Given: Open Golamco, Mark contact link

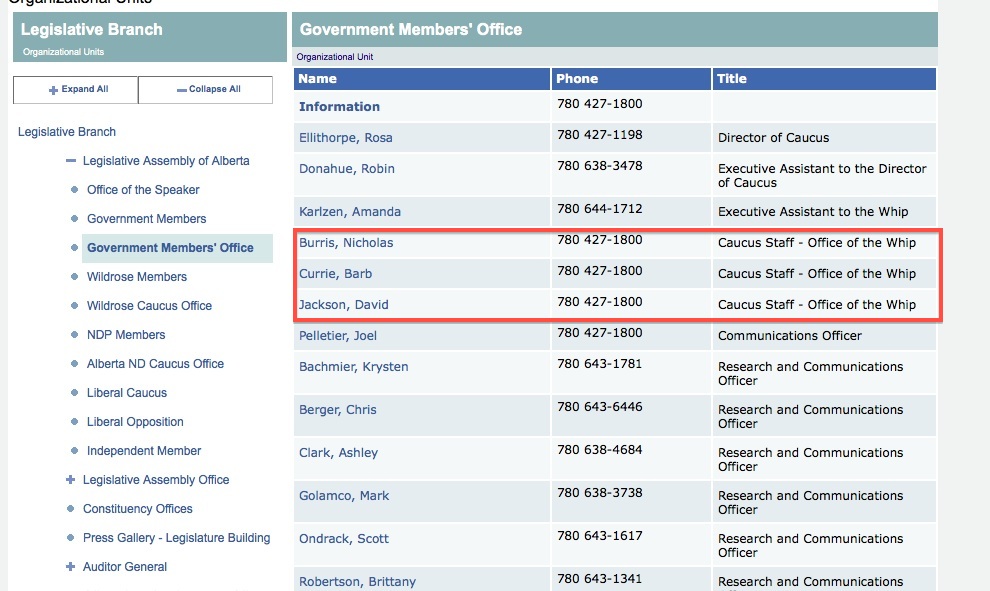Looking at the screenshot, I should point(343,496).
